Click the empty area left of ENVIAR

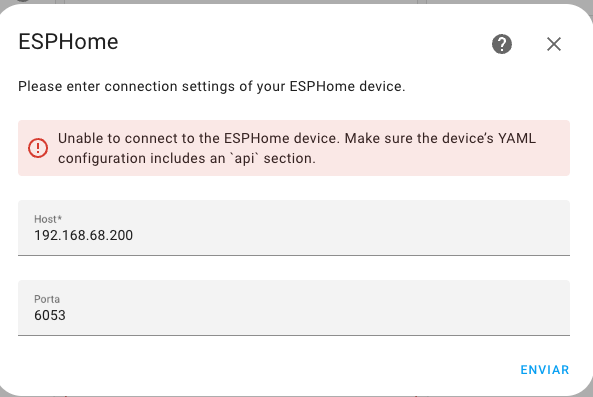(265, 370)
